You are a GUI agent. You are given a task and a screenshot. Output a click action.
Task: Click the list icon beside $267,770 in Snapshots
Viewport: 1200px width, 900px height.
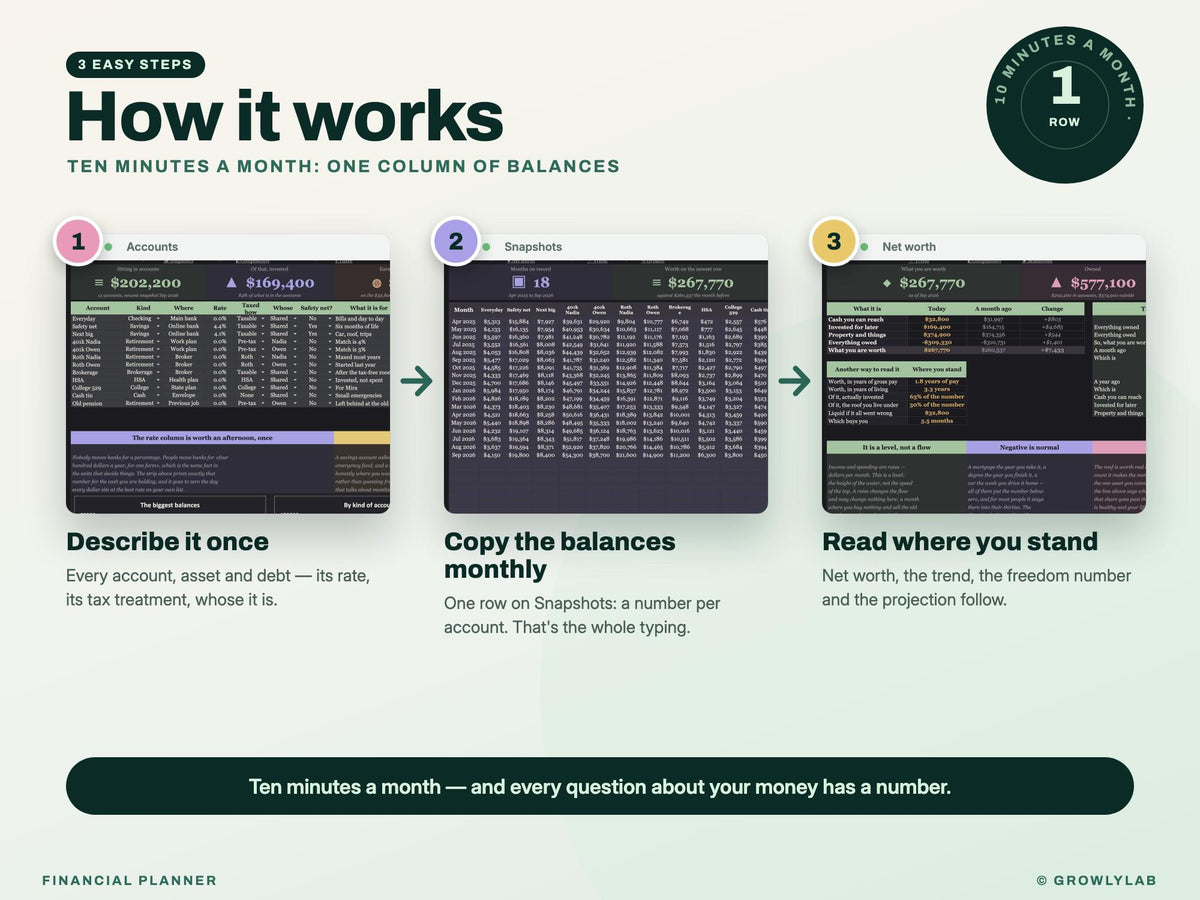656,283
